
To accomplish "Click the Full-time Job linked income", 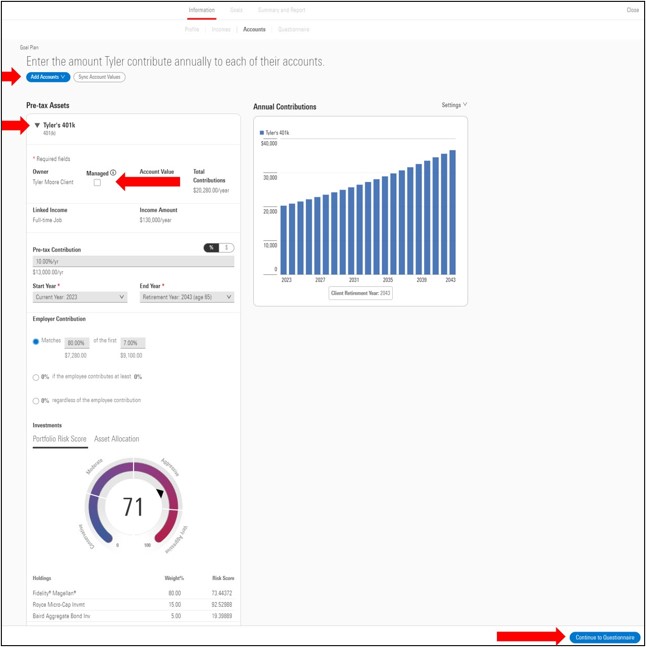I will click(x=47, y=220).
